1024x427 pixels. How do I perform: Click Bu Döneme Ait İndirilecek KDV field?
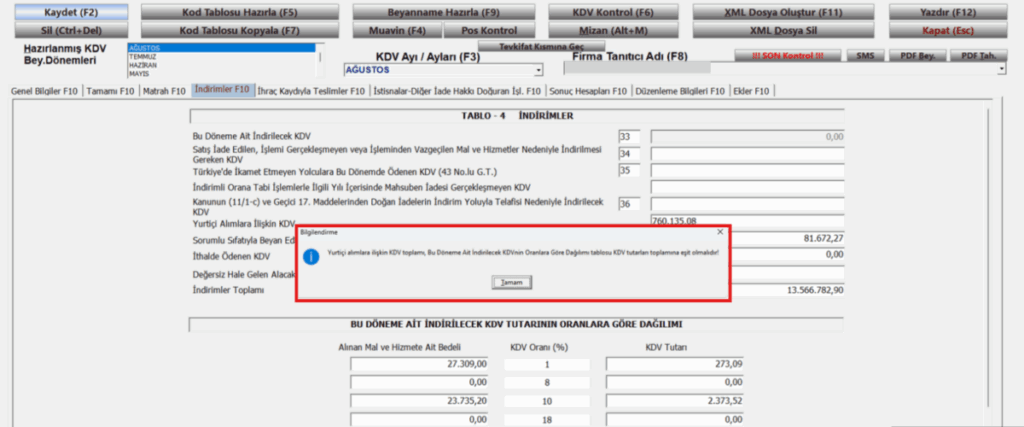(748, 137)
